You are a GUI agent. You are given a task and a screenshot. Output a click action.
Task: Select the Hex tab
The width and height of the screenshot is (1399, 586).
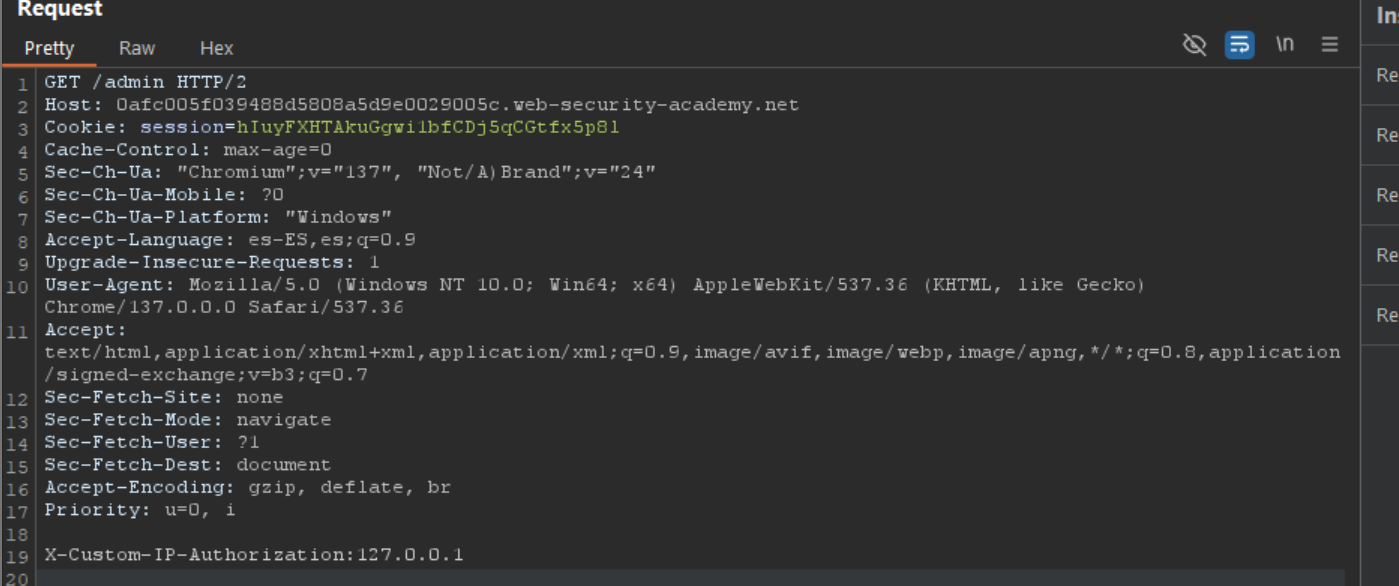pos(216,48)
